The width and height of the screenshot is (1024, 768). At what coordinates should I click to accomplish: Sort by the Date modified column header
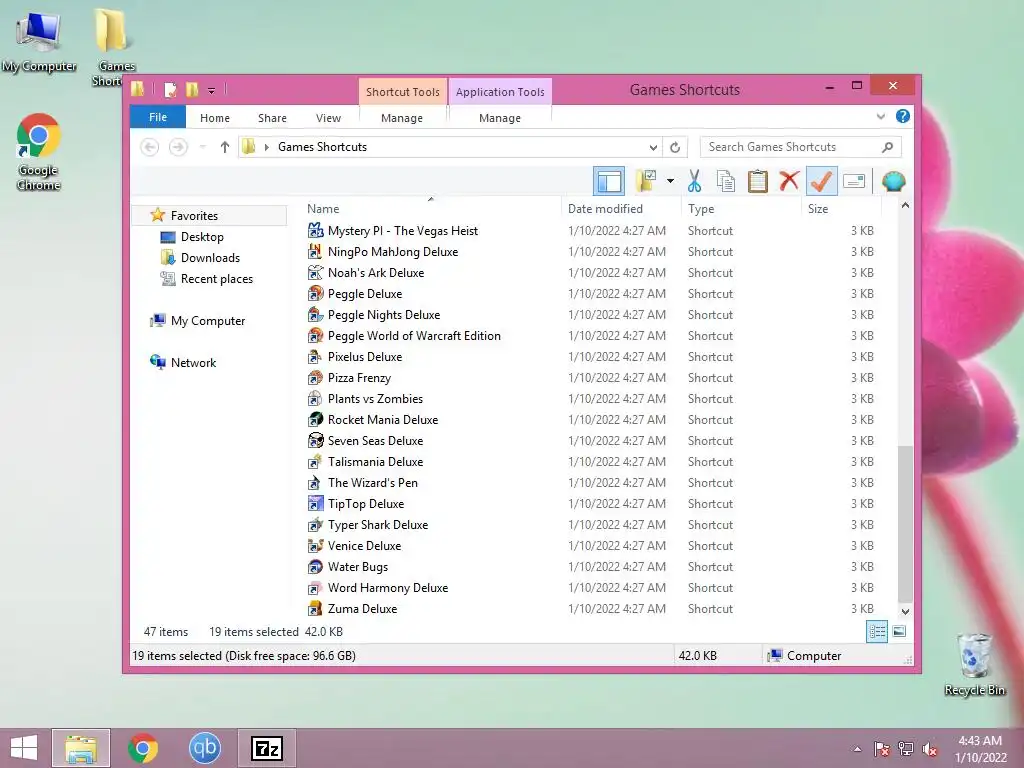coord(621,208)
